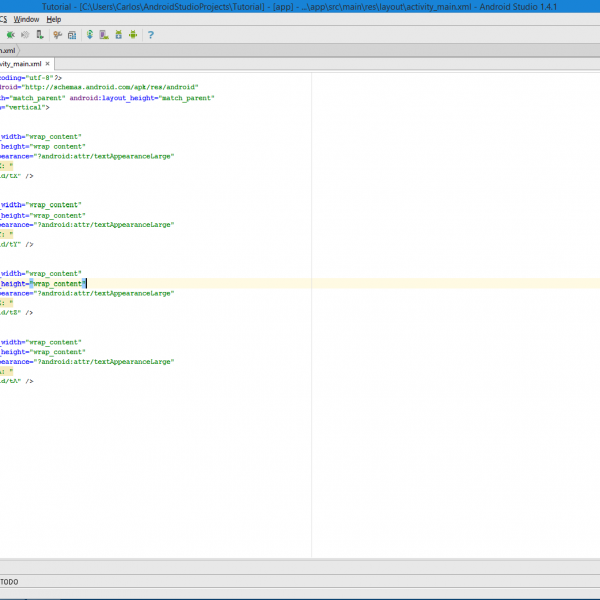Open the Window menu

pyautogui.click(x=26, y=20)
